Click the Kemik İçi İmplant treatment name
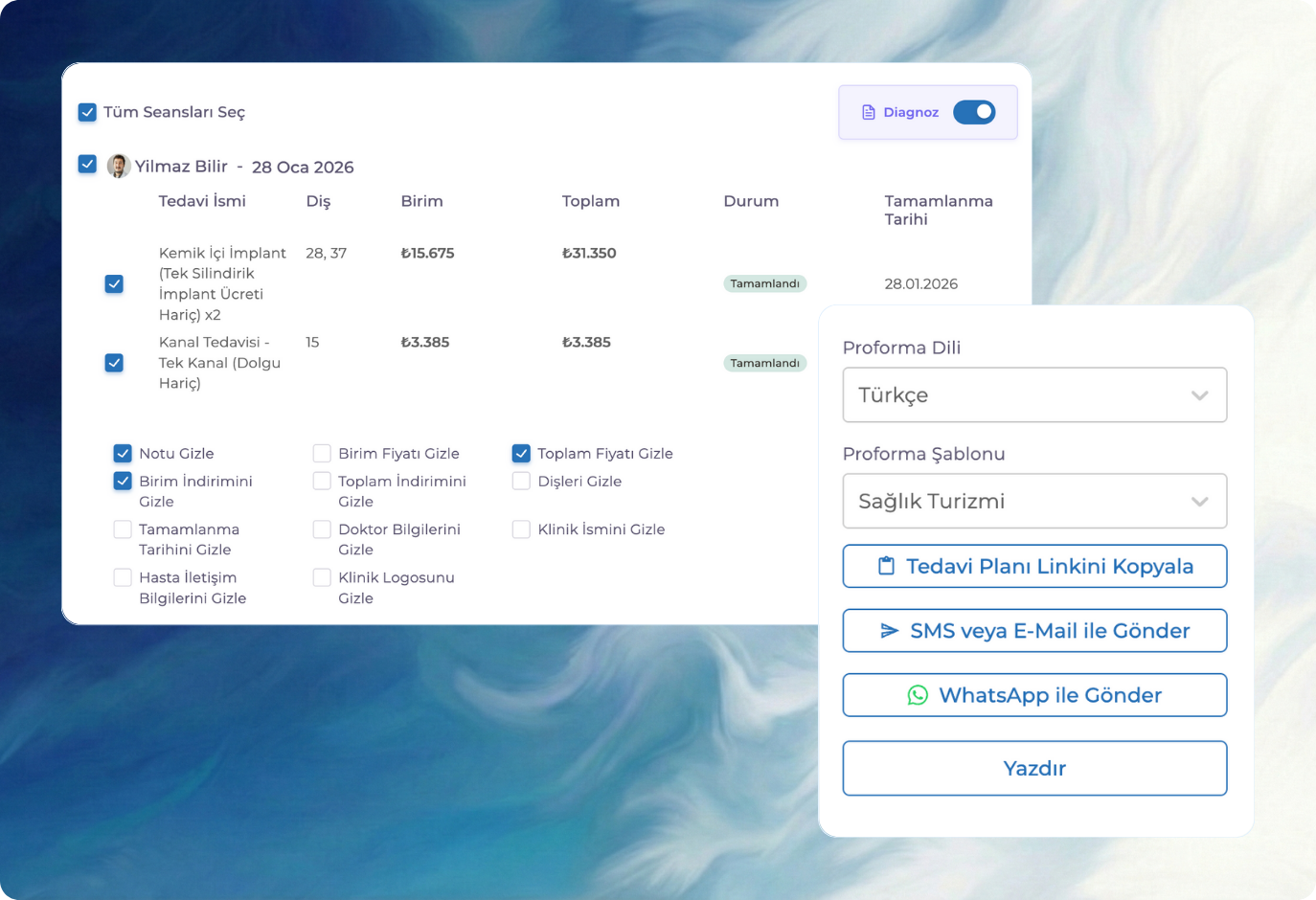The height and width of the screenshot is (900, 1316). click(x=222, y=283)
